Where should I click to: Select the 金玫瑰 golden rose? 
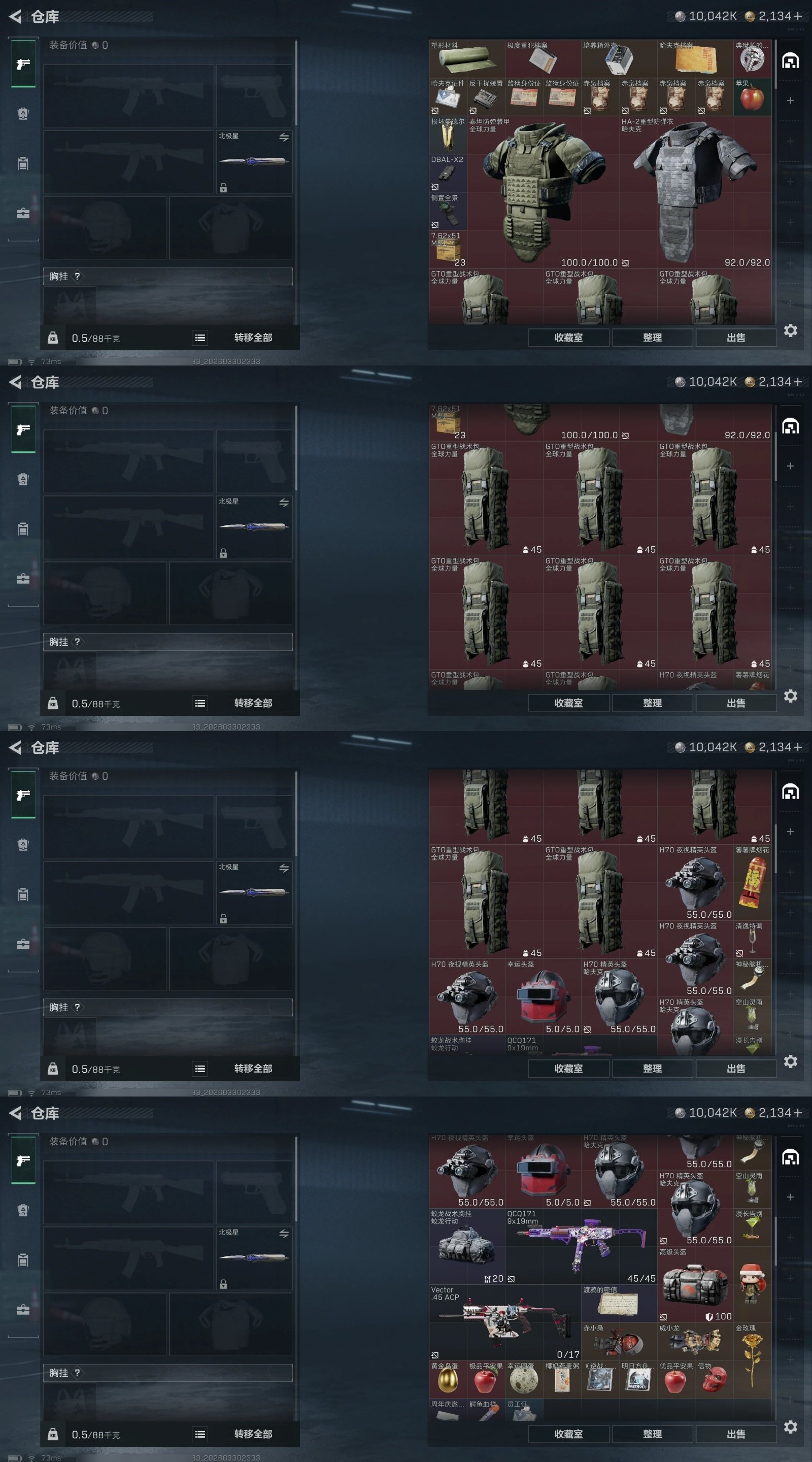(752, 1342)
